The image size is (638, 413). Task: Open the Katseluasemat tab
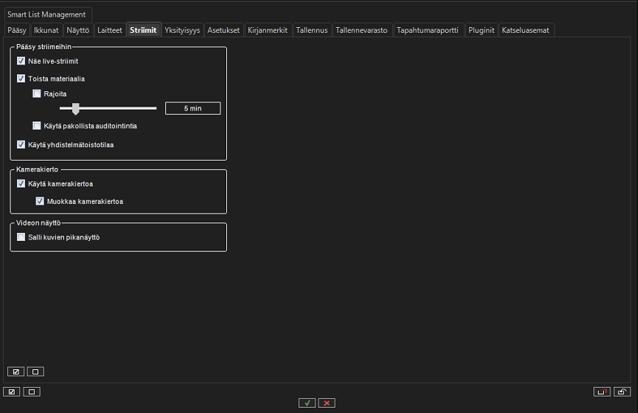click(525, 30)
